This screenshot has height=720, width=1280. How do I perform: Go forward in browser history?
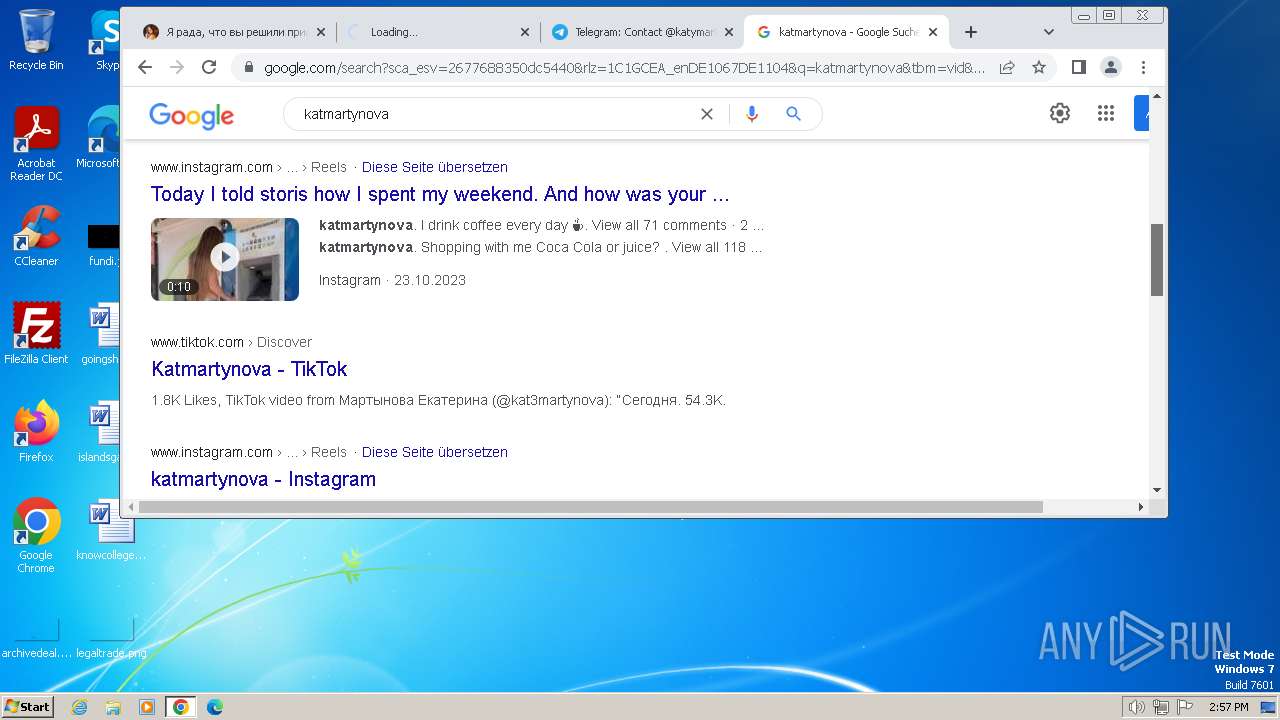coord(177,67)
